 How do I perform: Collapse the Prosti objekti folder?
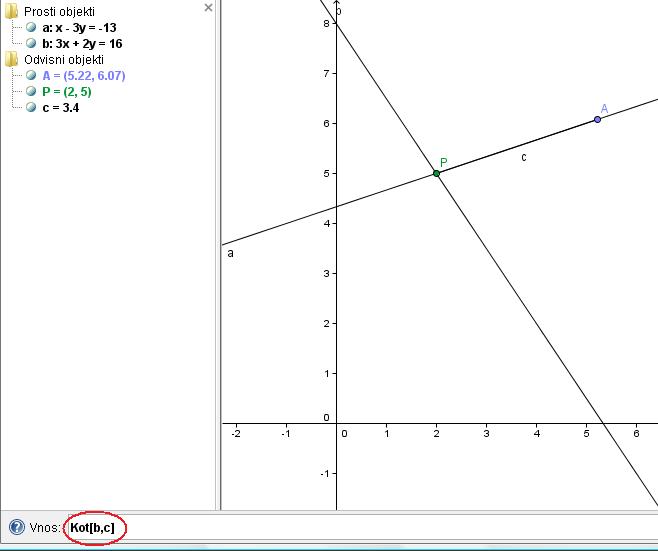[x=11, y=12]
